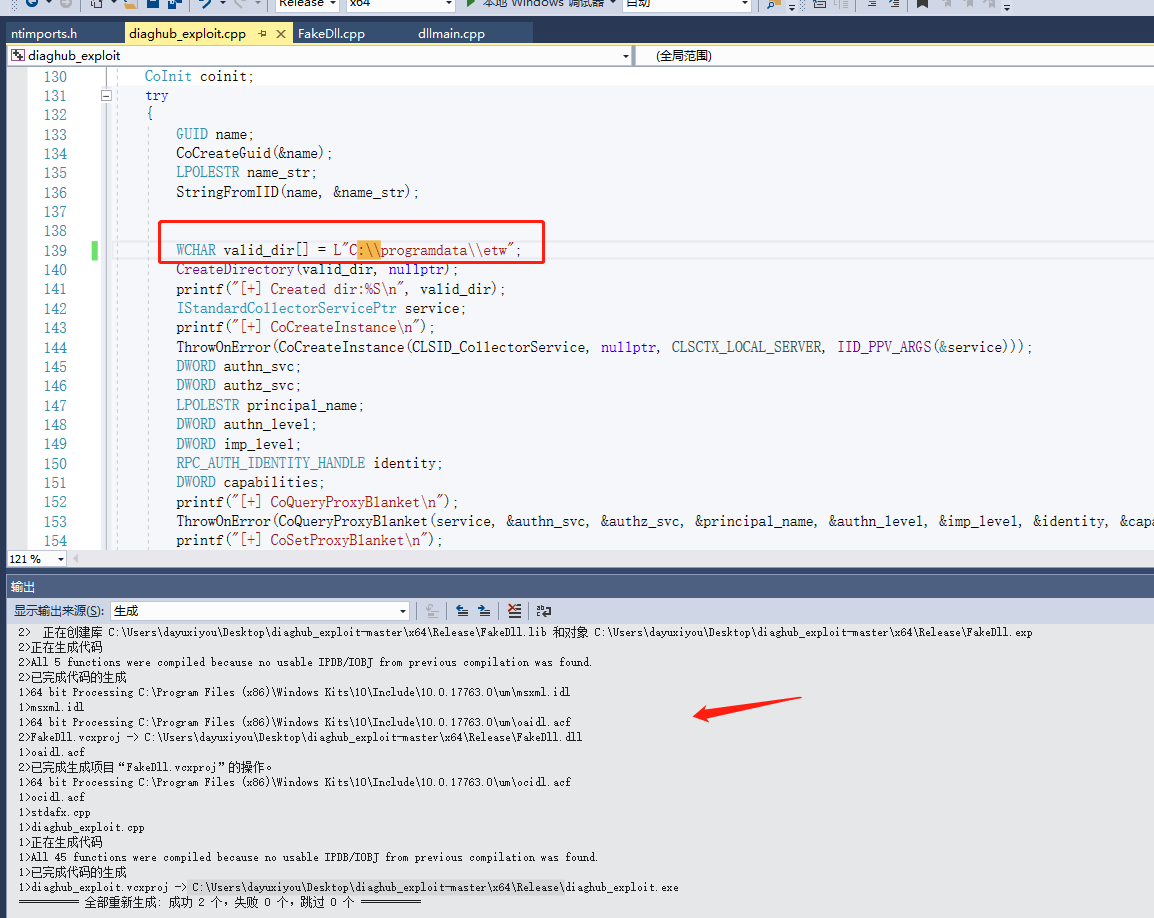
Task: Click the editor horizontal scroll left arrow
Action: coord(75,559)
